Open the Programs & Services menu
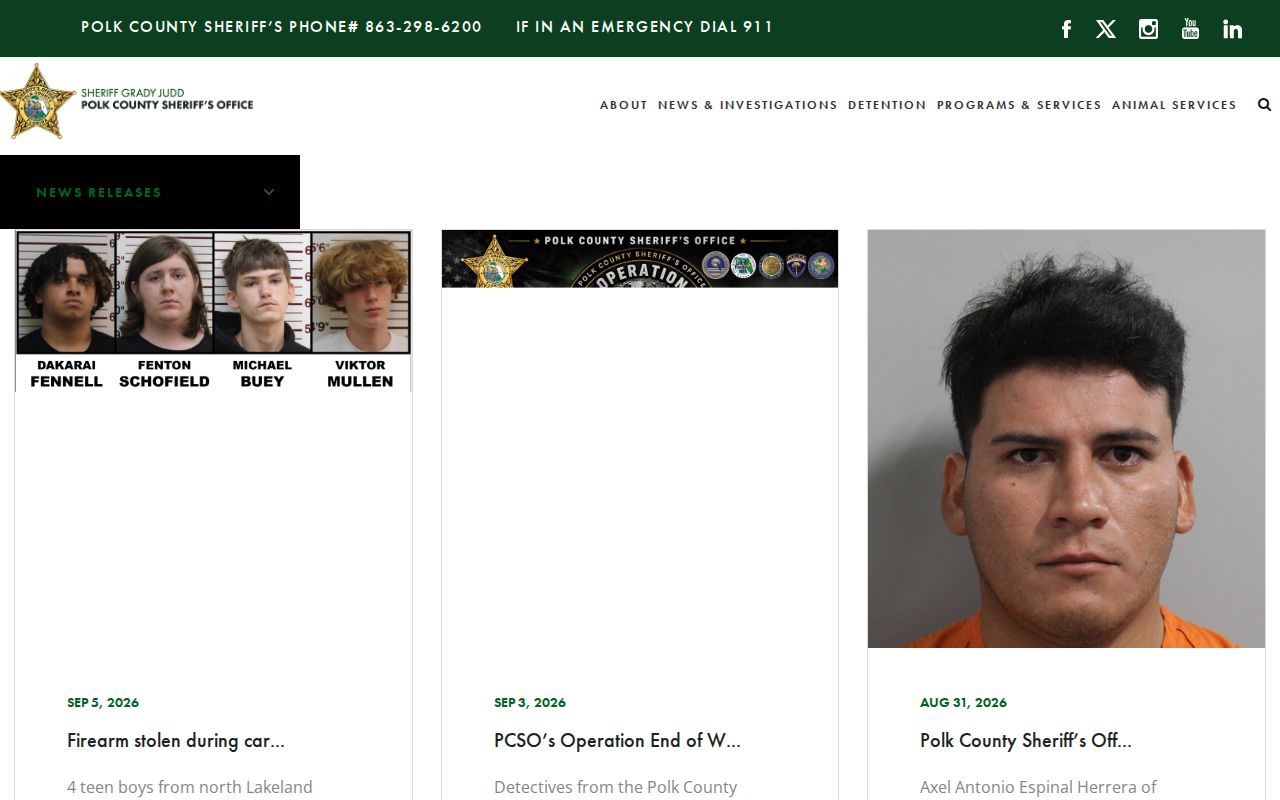1280x800 pixels. click(1019, 105)
